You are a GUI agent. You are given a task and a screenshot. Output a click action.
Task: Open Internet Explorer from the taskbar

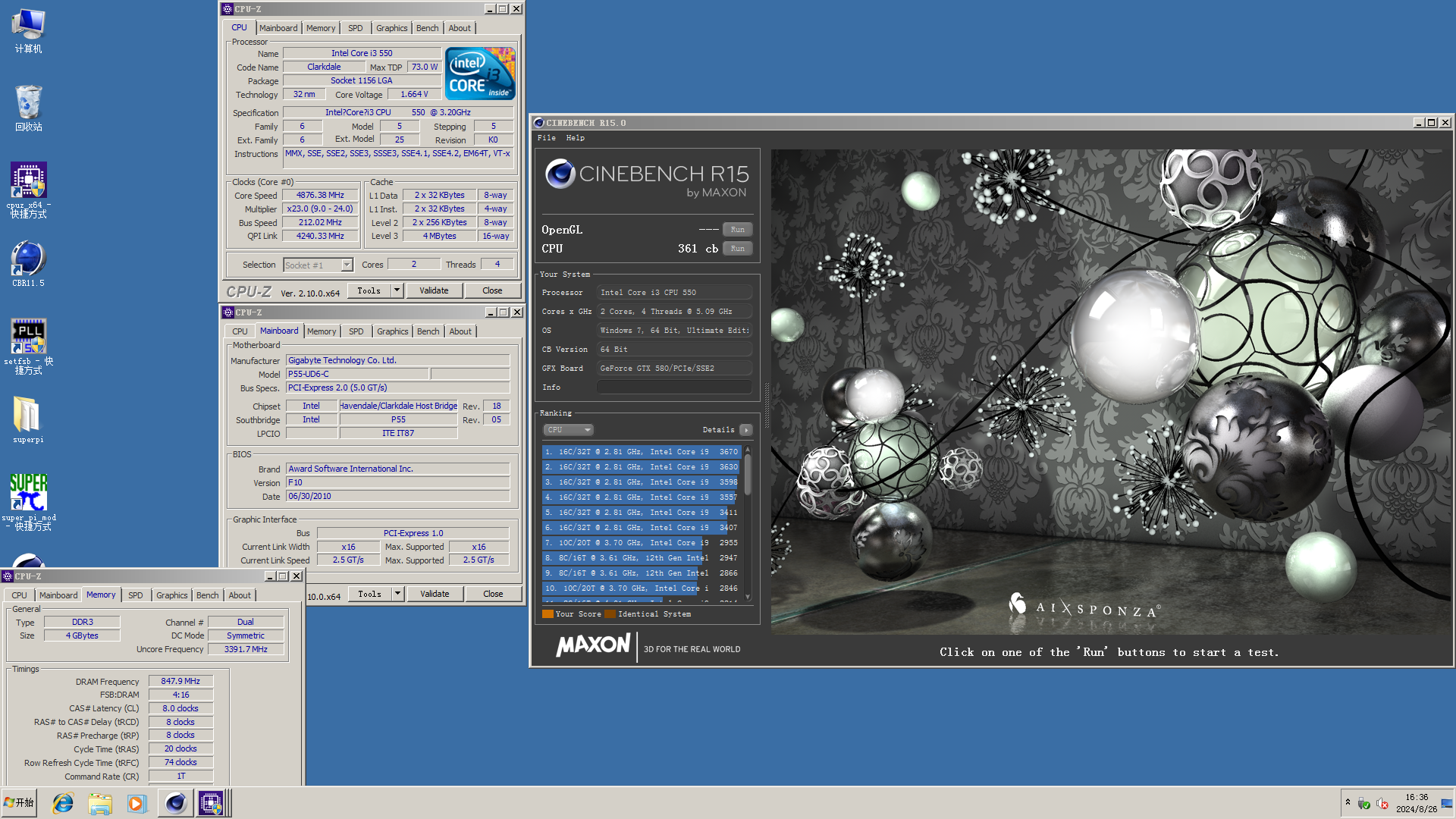[x=63, y=803]
